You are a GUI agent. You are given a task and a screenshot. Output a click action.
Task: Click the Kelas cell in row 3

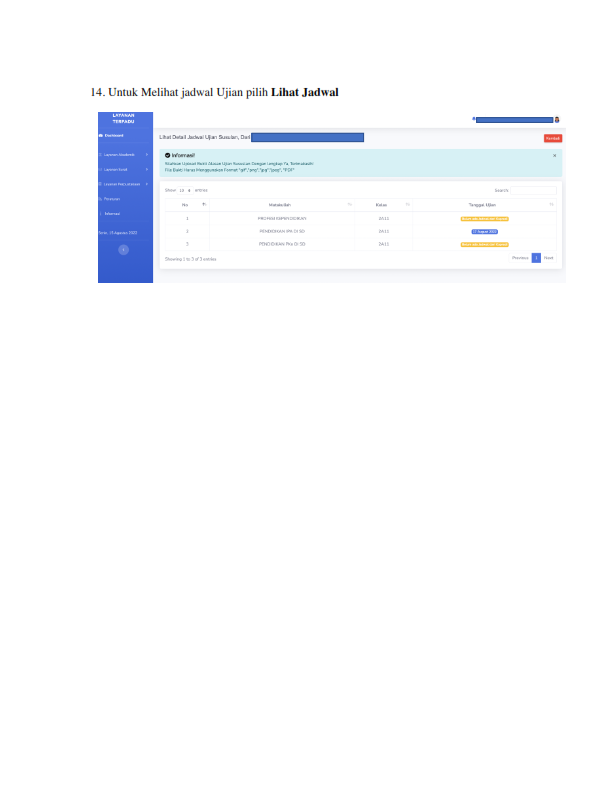pos(384,244)
